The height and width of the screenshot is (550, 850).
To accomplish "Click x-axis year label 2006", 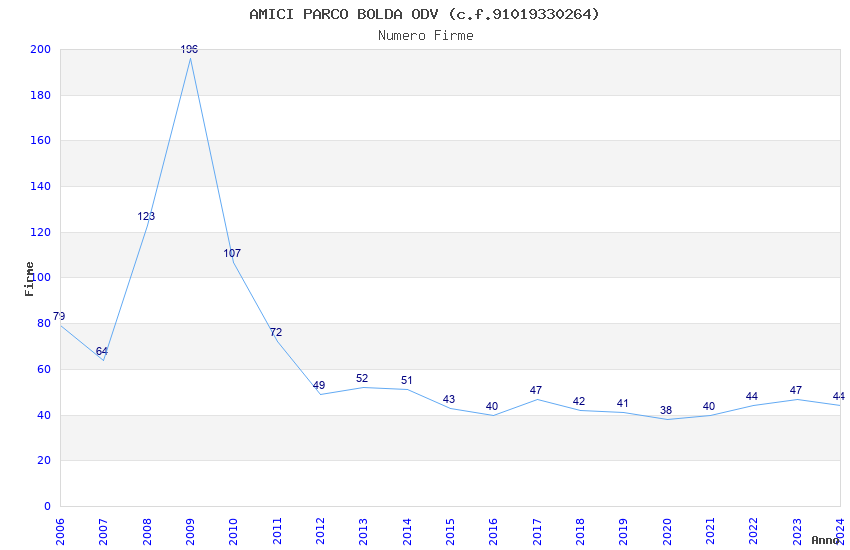I will (x=60, y=532).
